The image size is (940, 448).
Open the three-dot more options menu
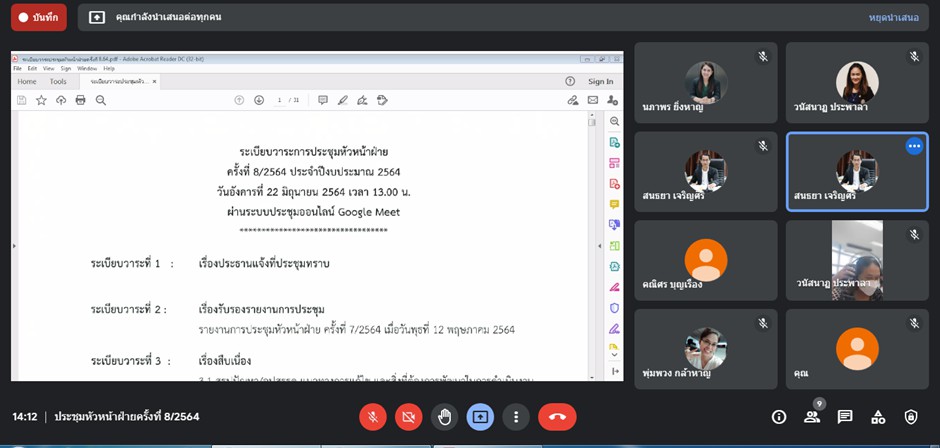pyautogui.click(x=516, y=417)
